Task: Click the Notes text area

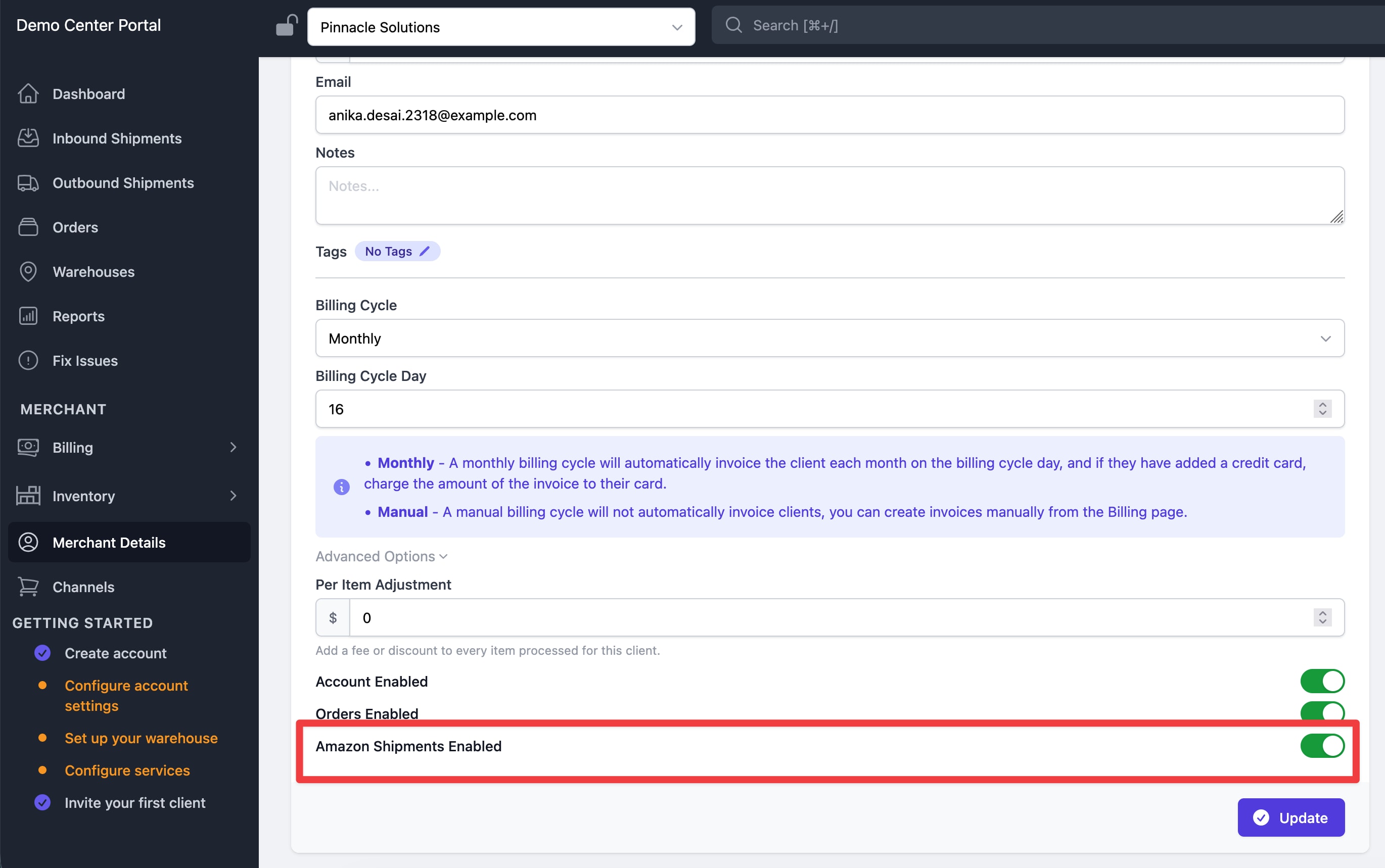Action: [x=830, y=195]
